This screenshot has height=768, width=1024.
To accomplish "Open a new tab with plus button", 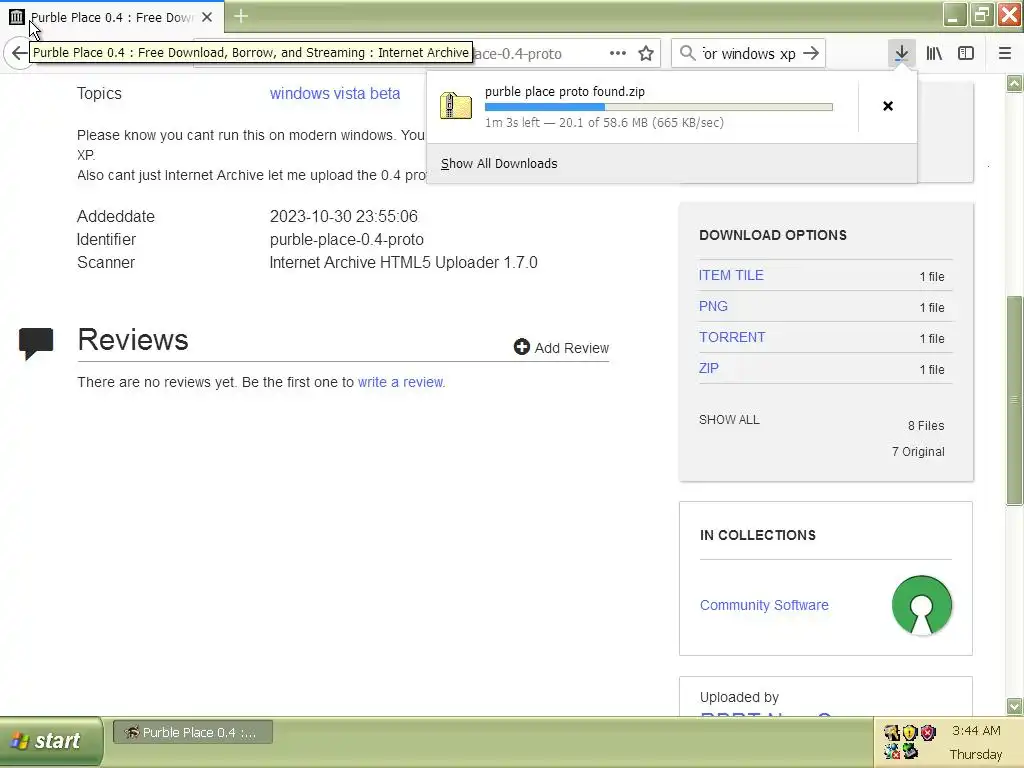I will point(241,16).
